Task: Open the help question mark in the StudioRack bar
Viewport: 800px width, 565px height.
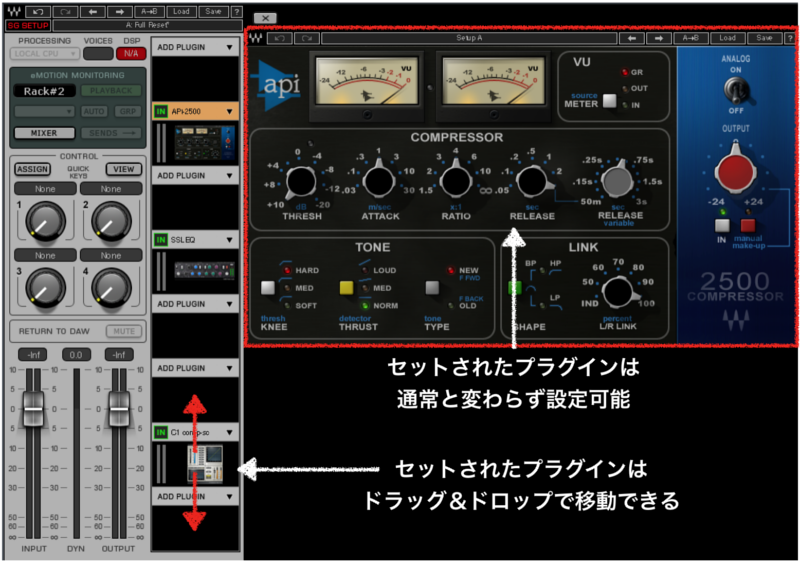Action: tap(236, 12)
